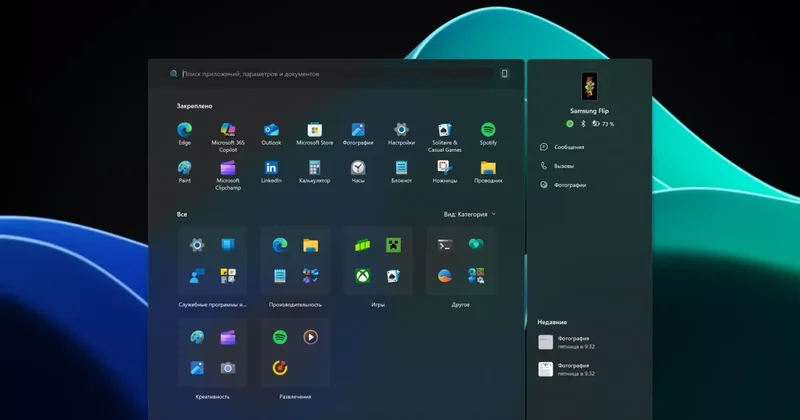Screen dimensions: 800x420
Task: Toggle phone panel button beside search
Action: (505, 74)
